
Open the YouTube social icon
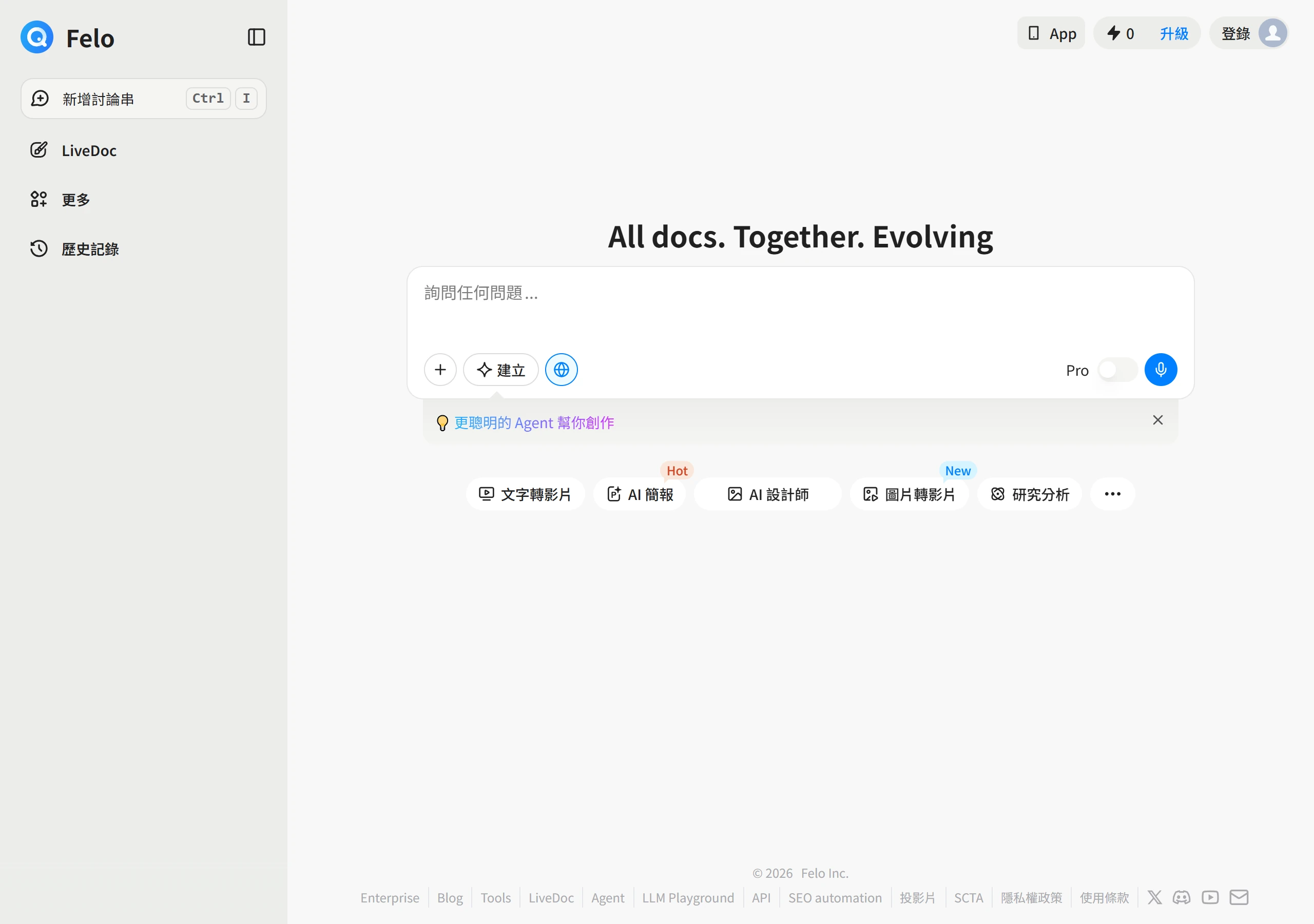(x=1210, y=897)
